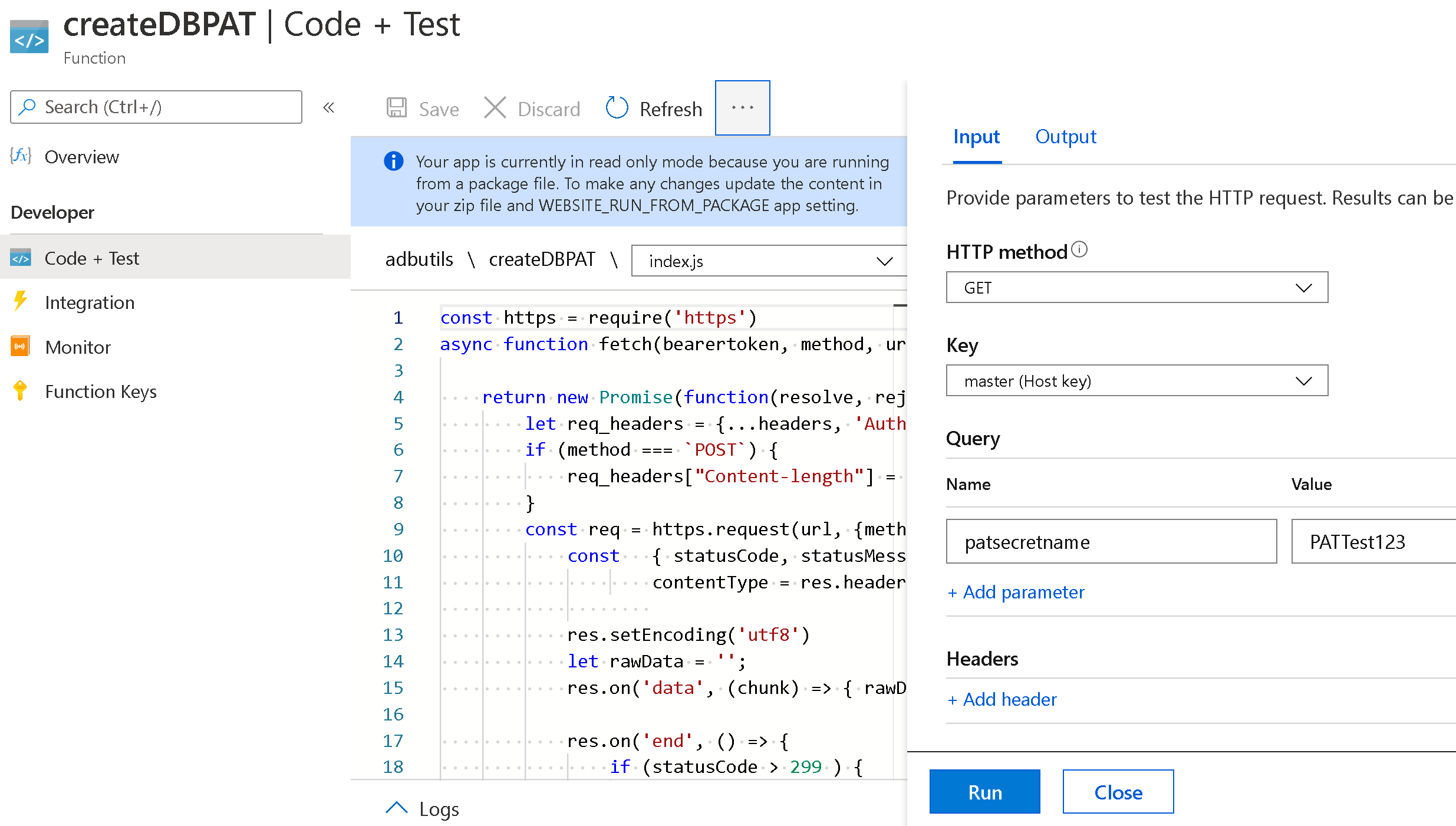This screenshot has height=826, width=1456.
Task: Open the Key master dropdown
Action: (1136, 381)
